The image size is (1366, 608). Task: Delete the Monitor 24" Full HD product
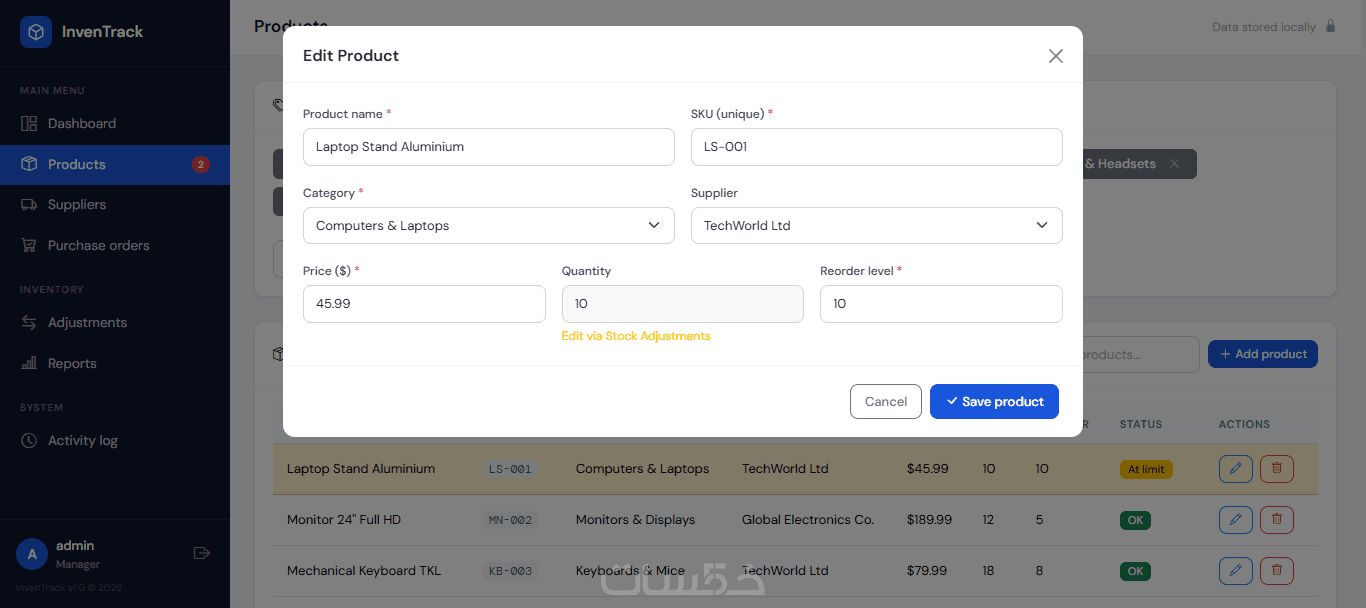tap(1276, 520)
